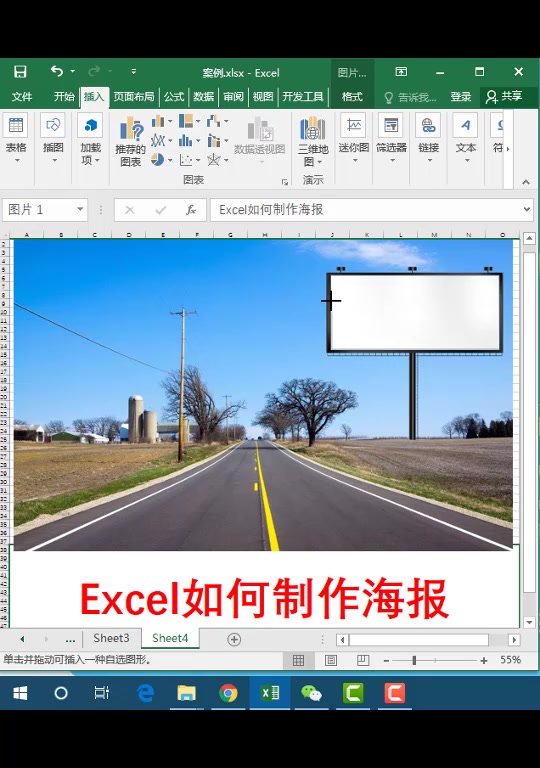This screenshot has width=540, height=768.
Task: Open the 文件 menu
Action: tap(22, 96)
